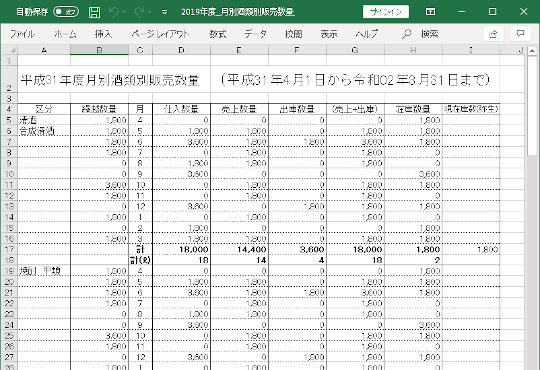Viewport: 540px width, 370px height.
Task: Click the 18,000 total in column D
Action: tap(181, 249)
